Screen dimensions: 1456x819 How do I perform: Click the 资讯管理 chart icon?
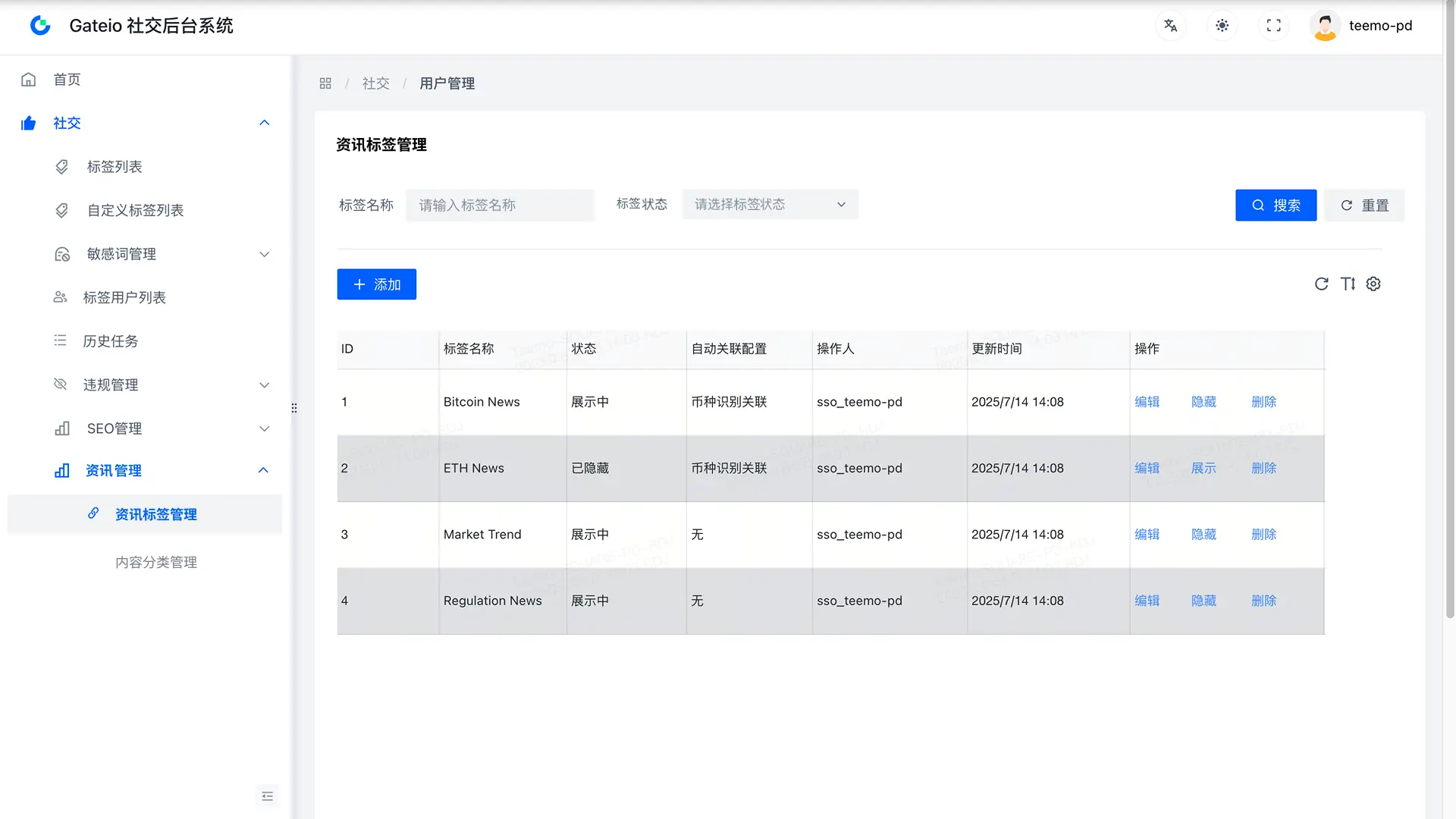coord(62,471)
